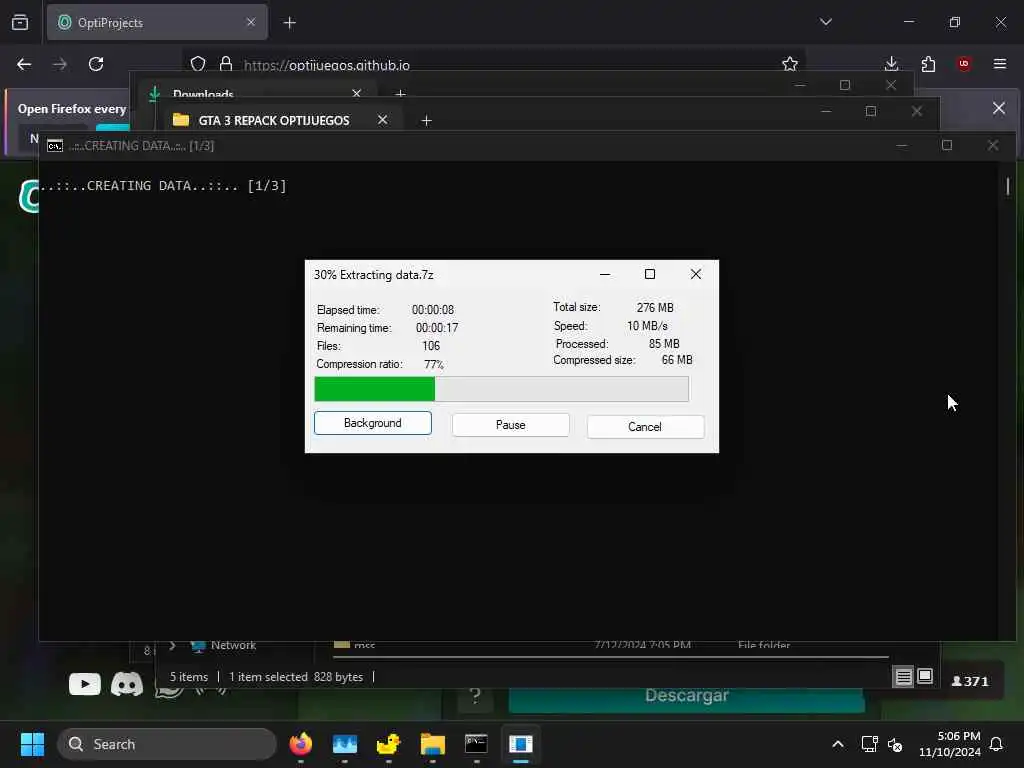Open Firefox tracking protection shield
The image size is (1024, 768).
click(x=198, y=64)
